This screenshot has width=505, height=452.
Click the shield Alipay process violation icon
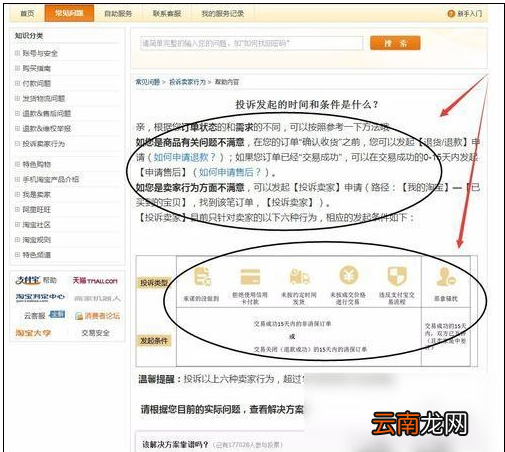[x=397, y=276]
